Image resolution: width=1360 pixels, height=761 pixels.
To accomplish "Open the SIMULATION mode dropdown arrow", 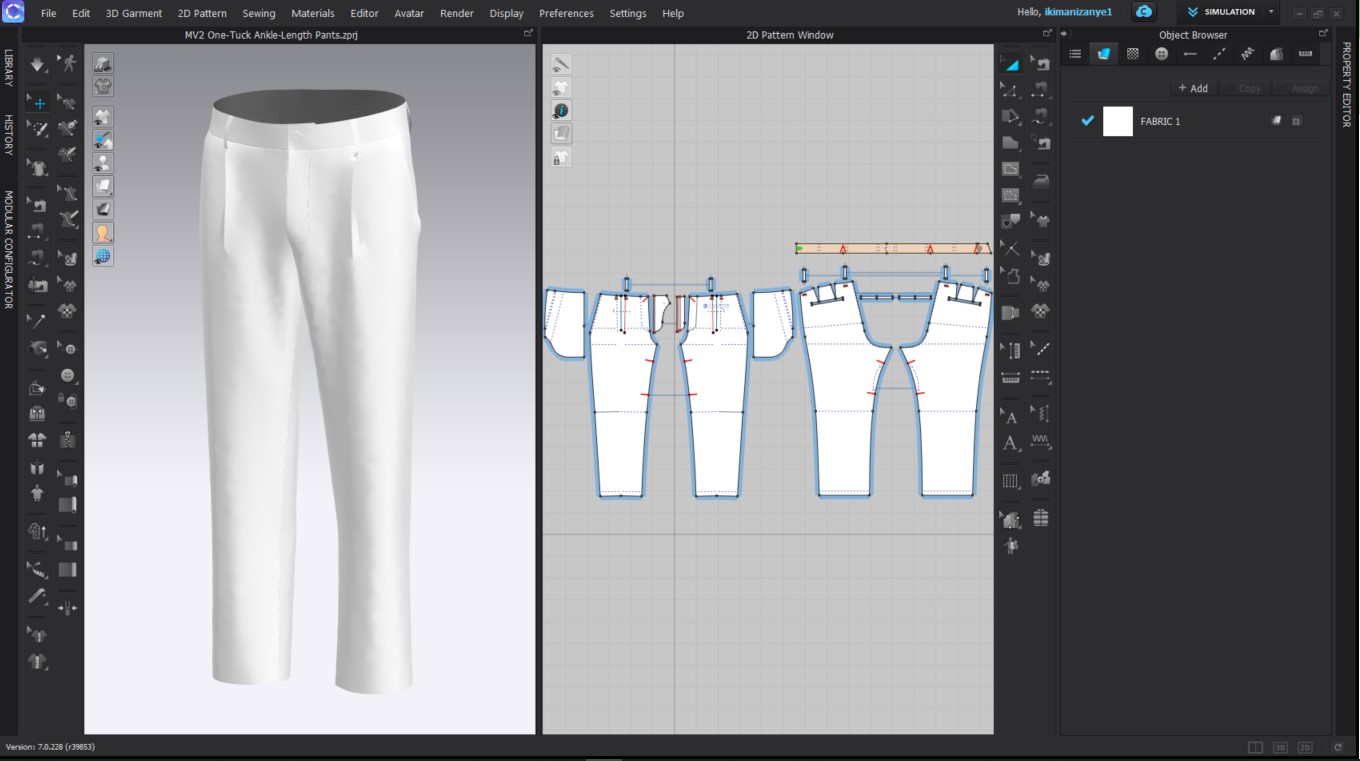I will click(x=1271, y=12).
